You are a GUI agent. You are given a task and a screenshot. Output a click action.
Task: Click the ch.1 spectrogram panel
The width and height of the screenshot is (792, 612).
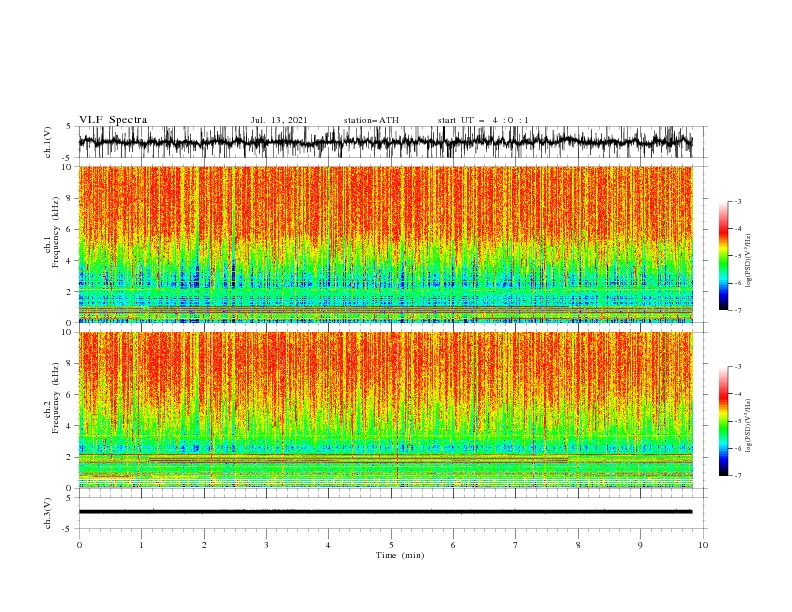pos(385,244)
